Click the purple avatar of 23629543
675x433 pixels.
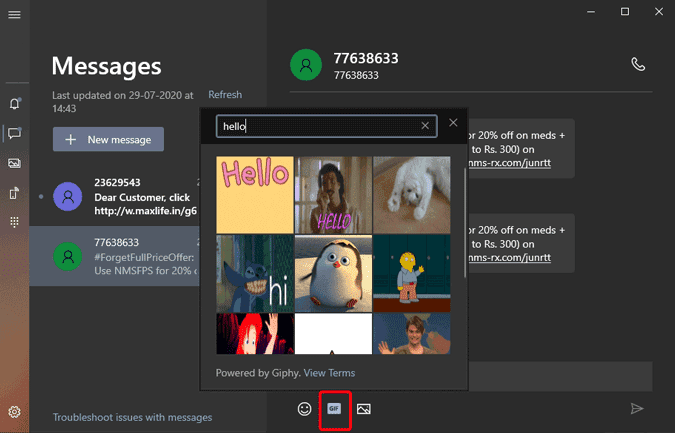point(68,197)
